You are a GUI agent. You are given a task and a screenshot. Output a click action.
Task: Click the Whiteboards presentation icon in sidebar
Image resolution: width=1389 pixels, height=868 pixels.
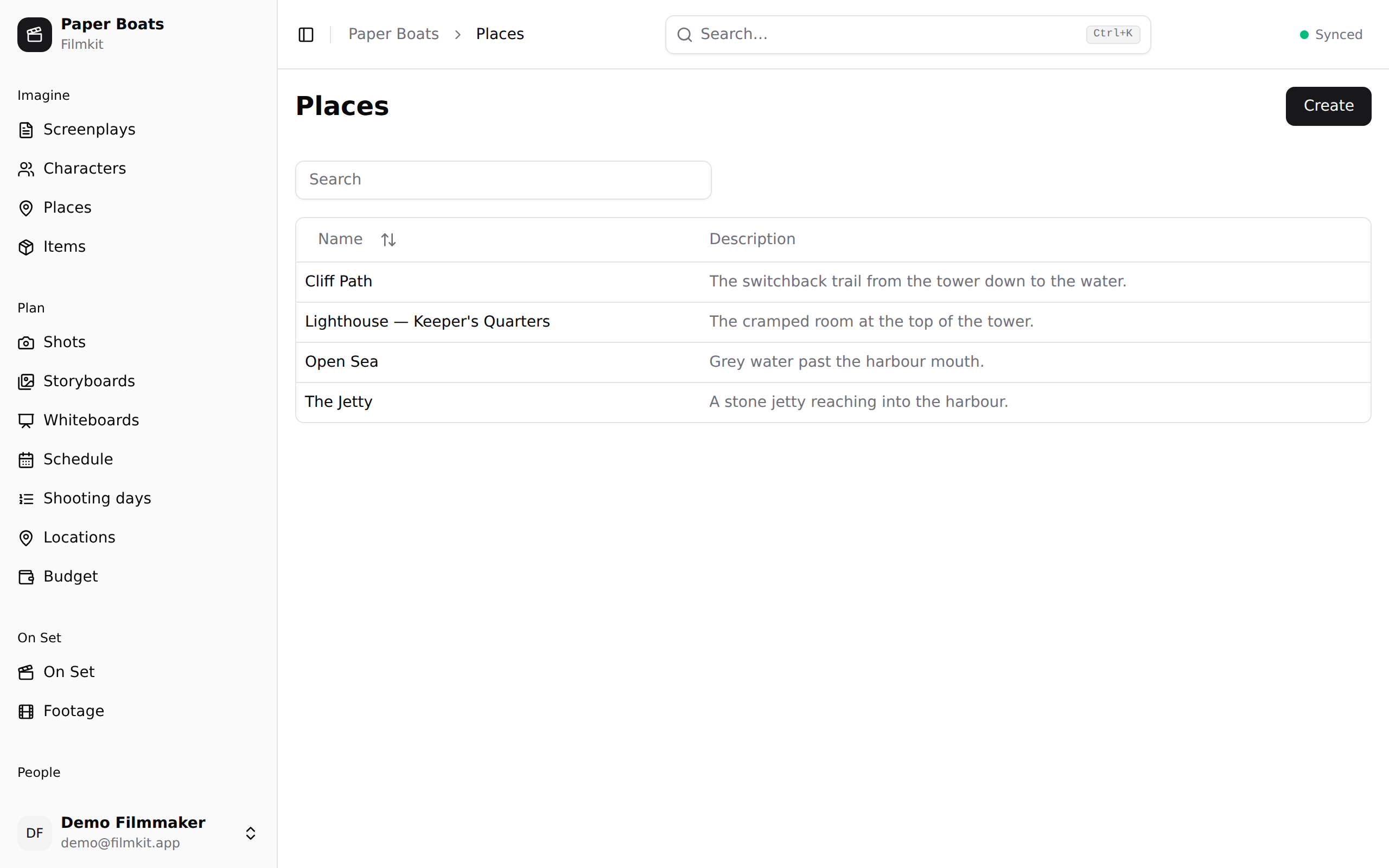point(26,421)
